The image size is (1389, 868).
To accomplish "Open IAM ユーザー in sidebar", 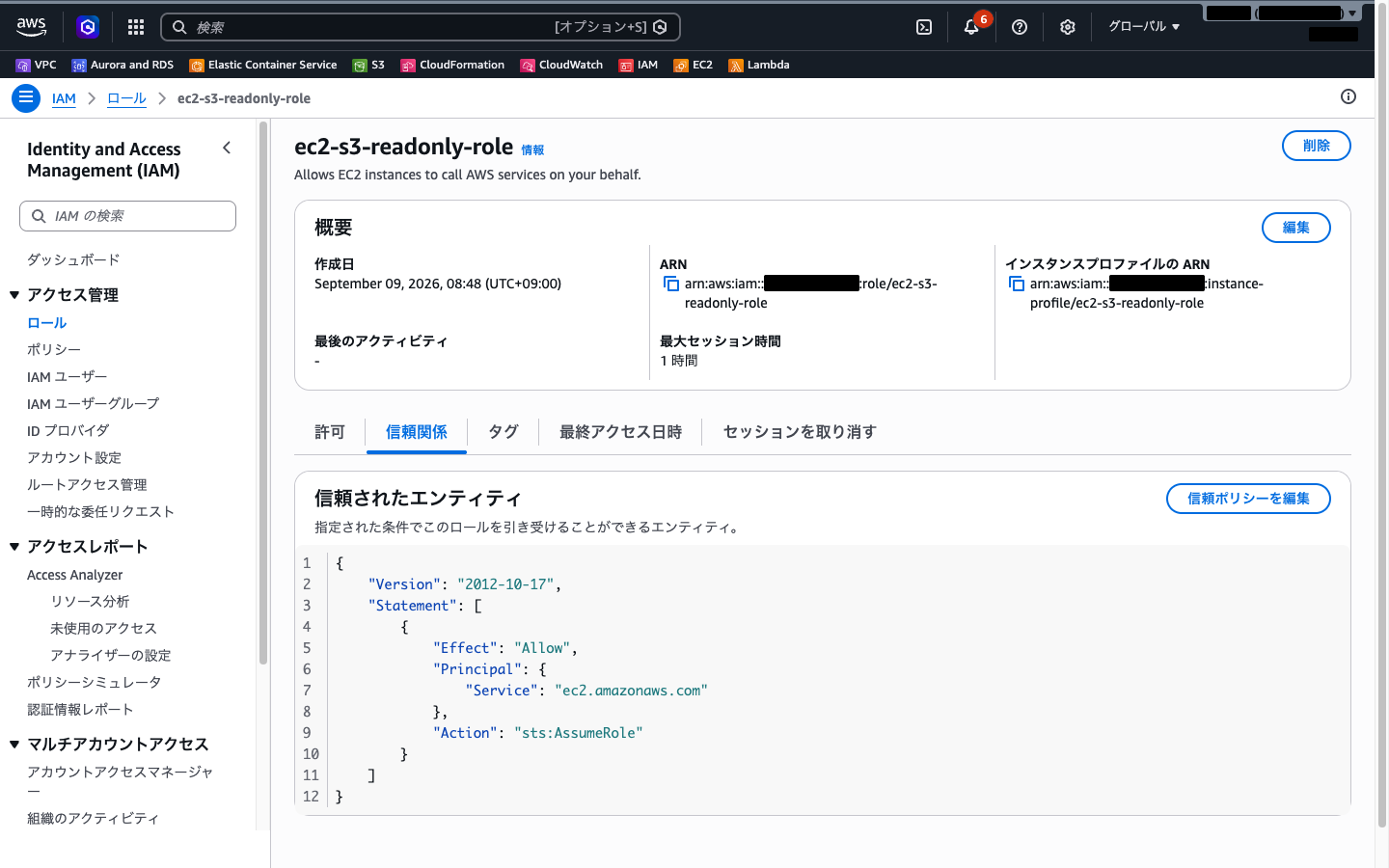I will 67,377.
